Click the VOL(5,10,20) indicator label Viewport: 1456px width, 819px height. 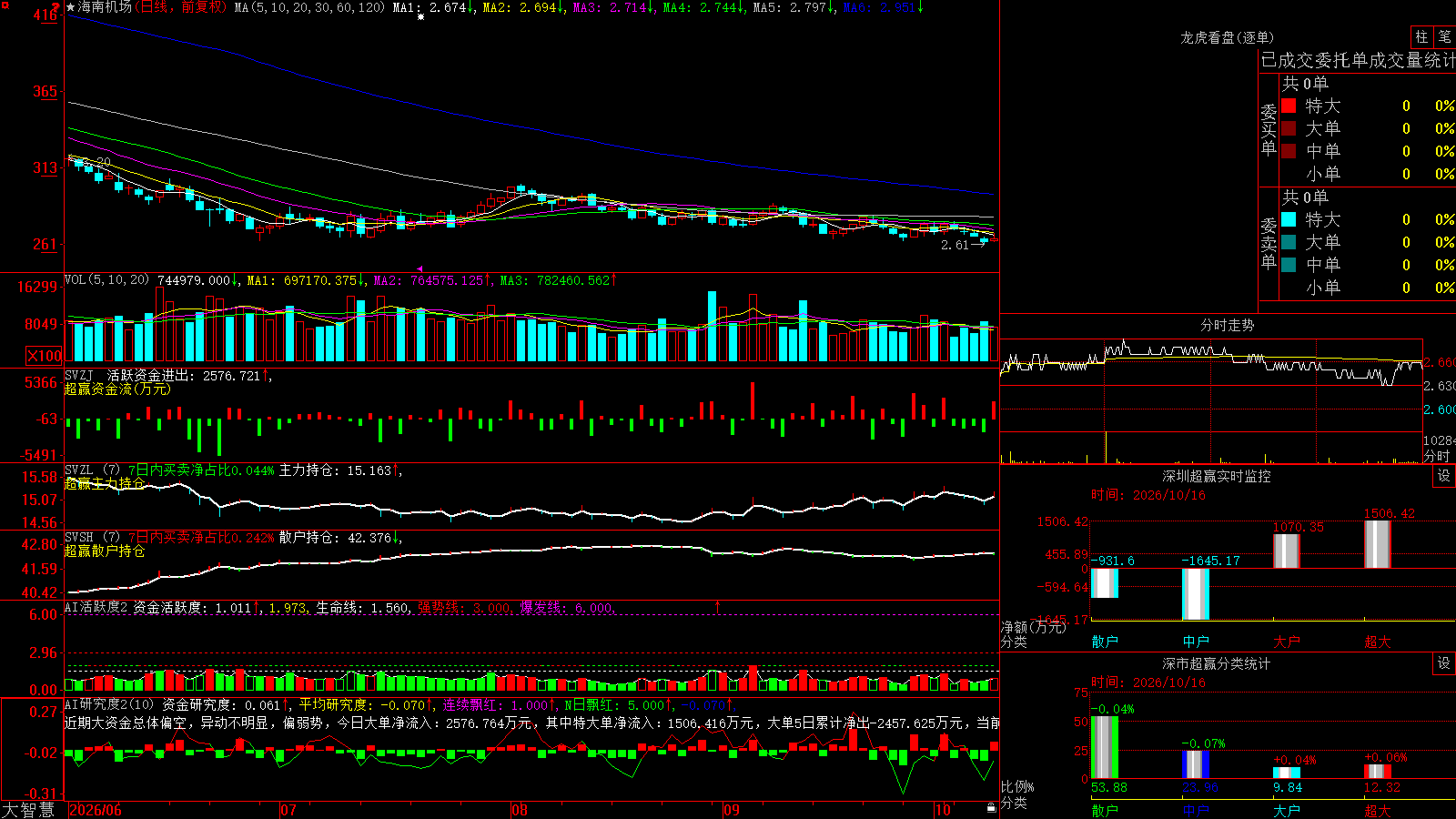point(106,280)
